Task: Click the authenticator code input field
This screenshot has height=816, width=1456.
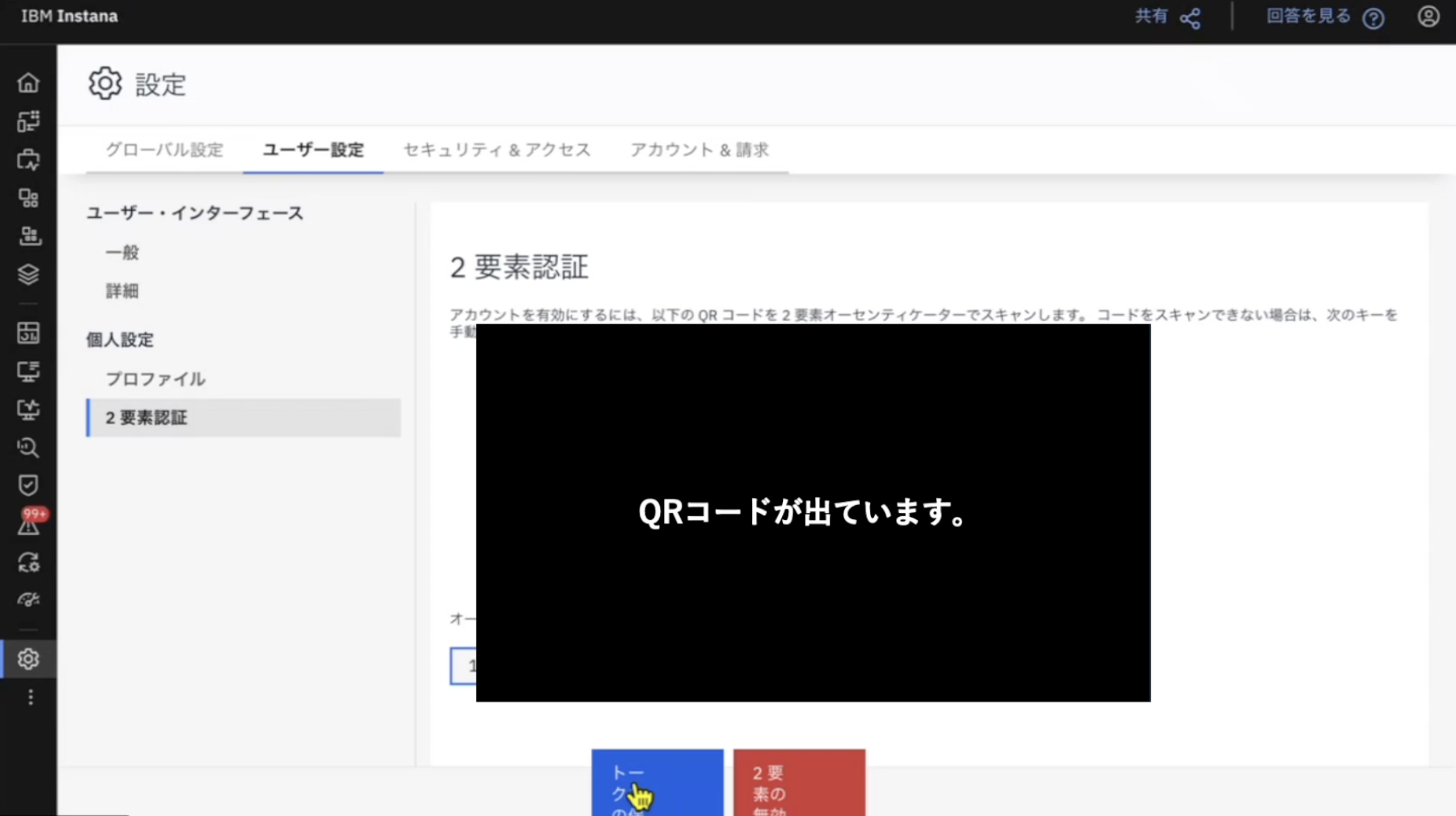Action: (x=463, y=666)
